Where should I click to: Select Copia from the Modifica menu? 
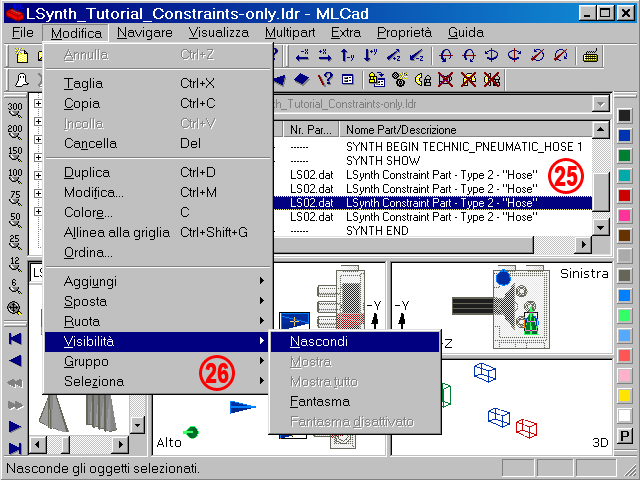[x=157, y=103]
